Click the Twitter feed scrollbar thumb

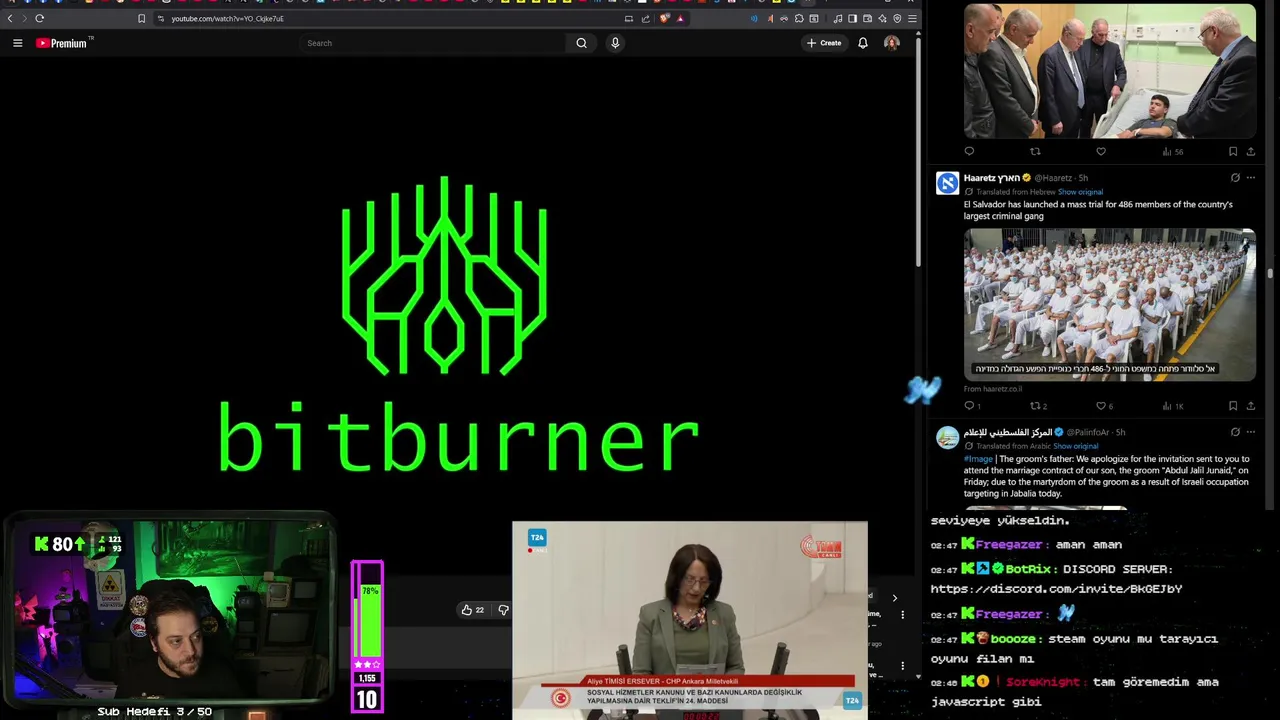[1270, 273]
